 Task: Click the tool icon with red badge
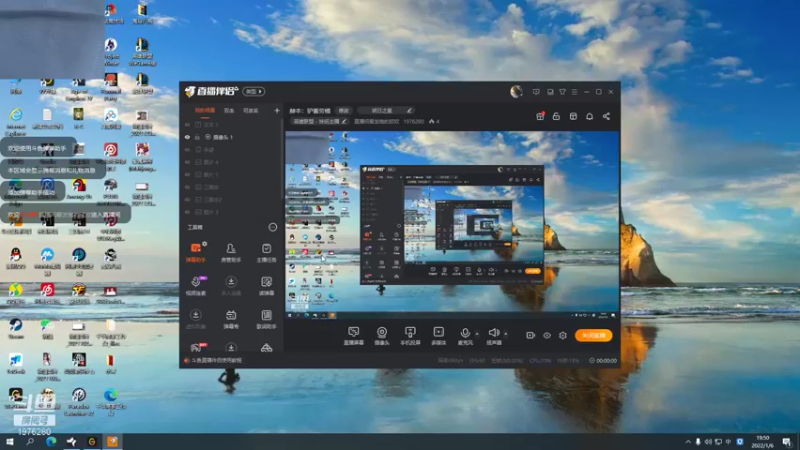[197, 347]
